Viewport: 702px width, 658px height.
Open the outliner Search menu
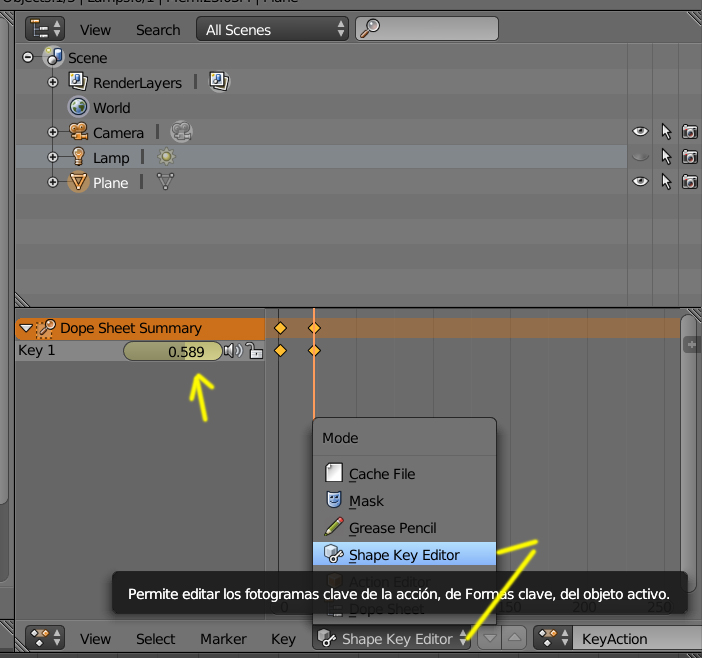158,30
